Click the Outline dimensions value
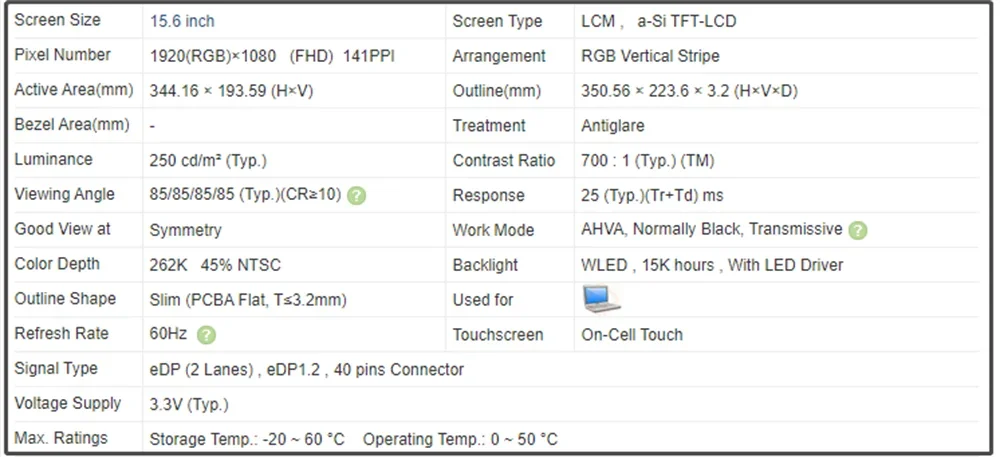Screen dimensions: 1000x457 pos(689,91)
